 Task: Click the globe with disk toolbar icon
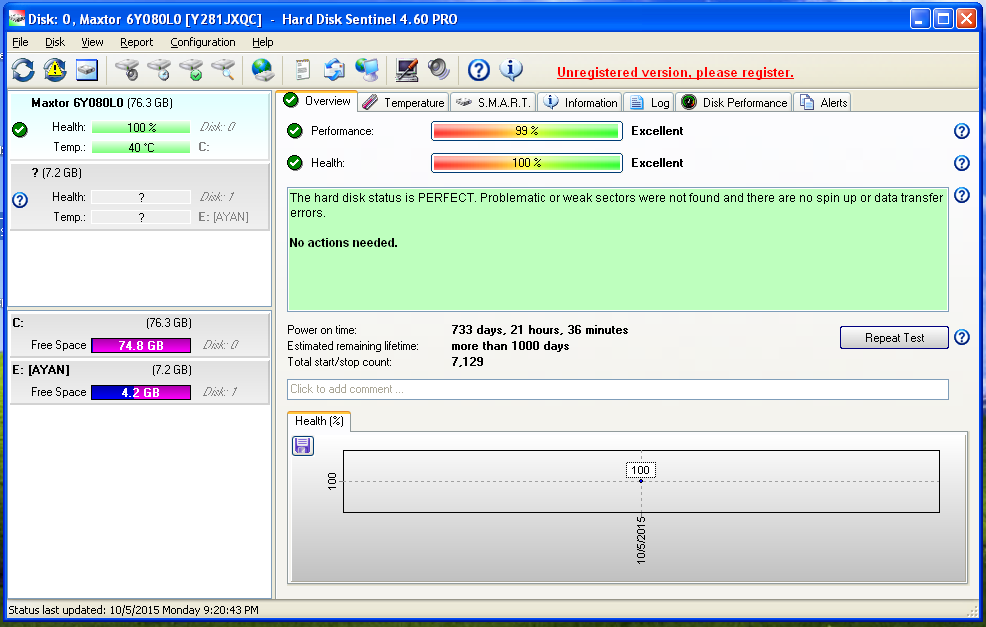[x=262, y=70]
